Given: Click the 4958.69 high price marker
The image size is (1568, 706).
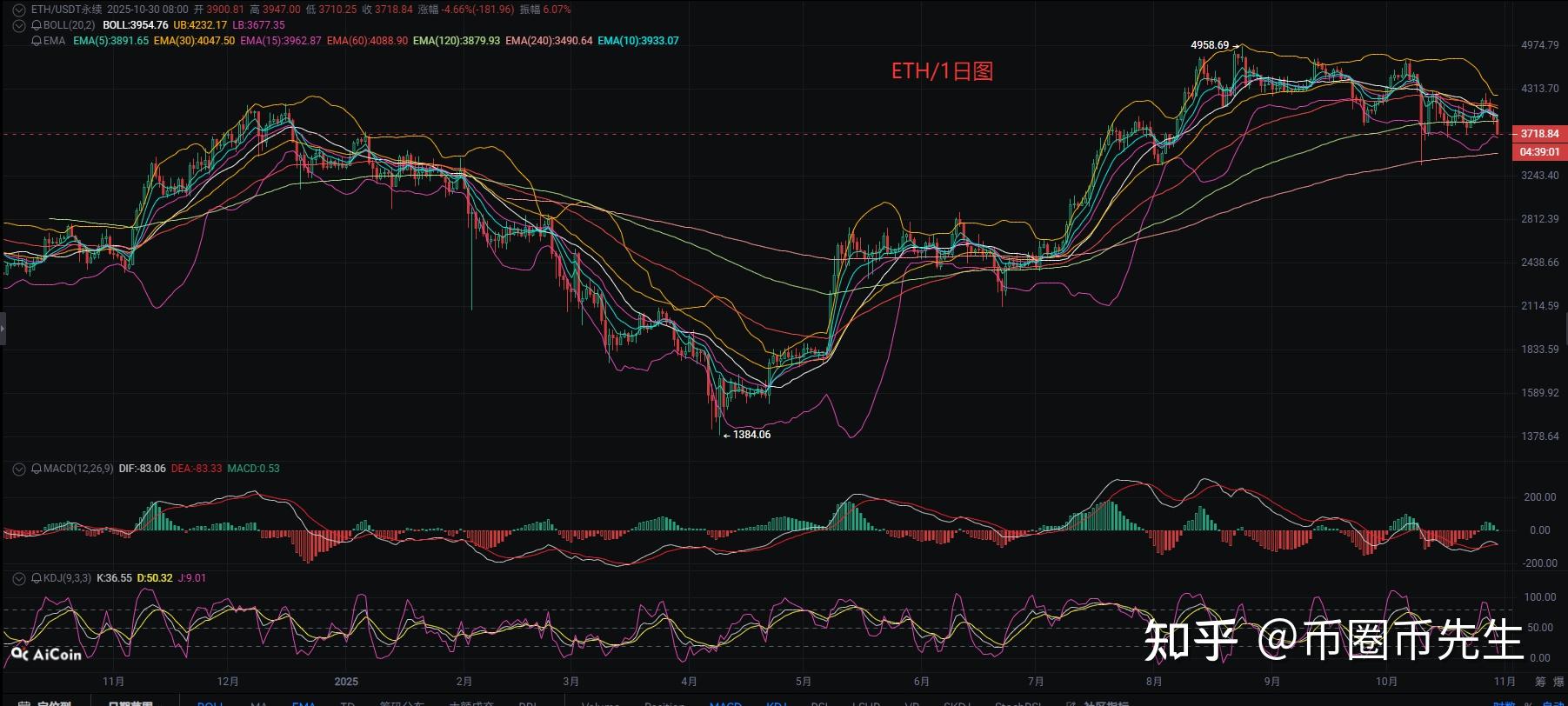Looking at the screenshot, I should point(1210,45).
